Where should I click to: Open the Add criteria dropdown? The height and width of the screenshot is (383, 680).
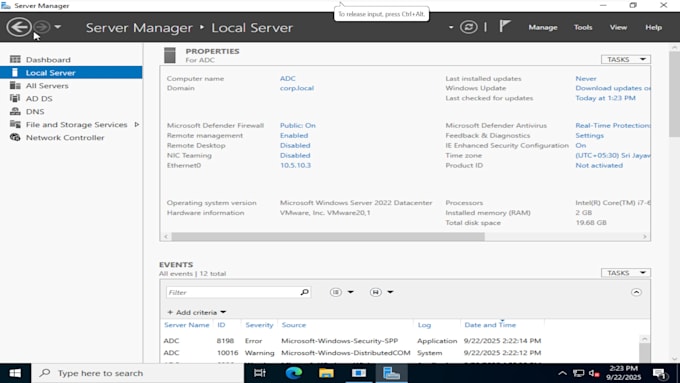(x=197, y=312)
